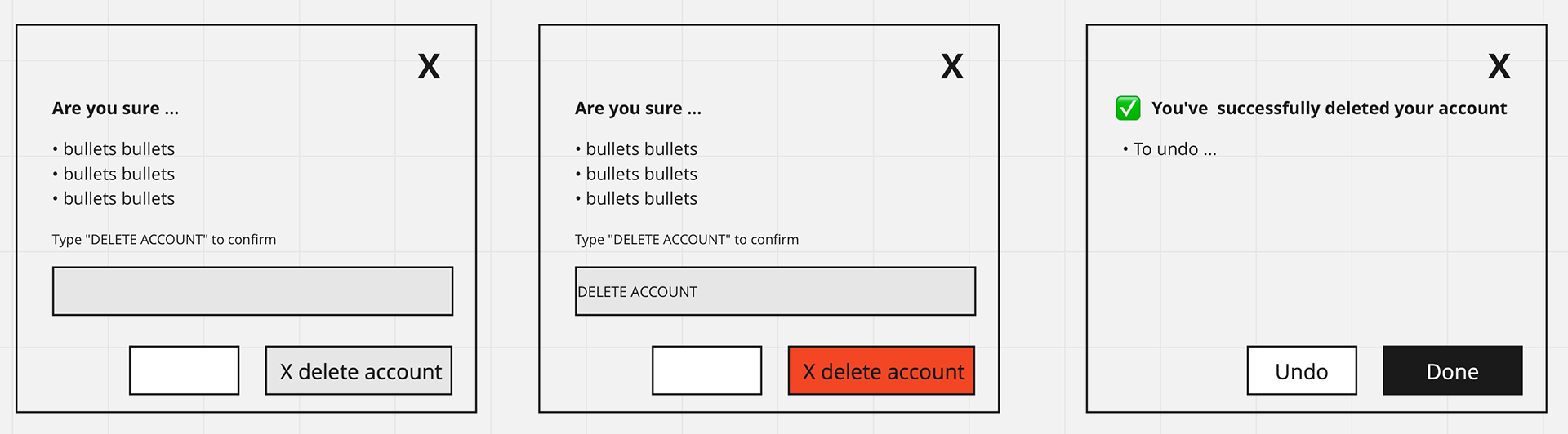
Task: Click blank white button beside red delete button
Action: click(707, 370)
